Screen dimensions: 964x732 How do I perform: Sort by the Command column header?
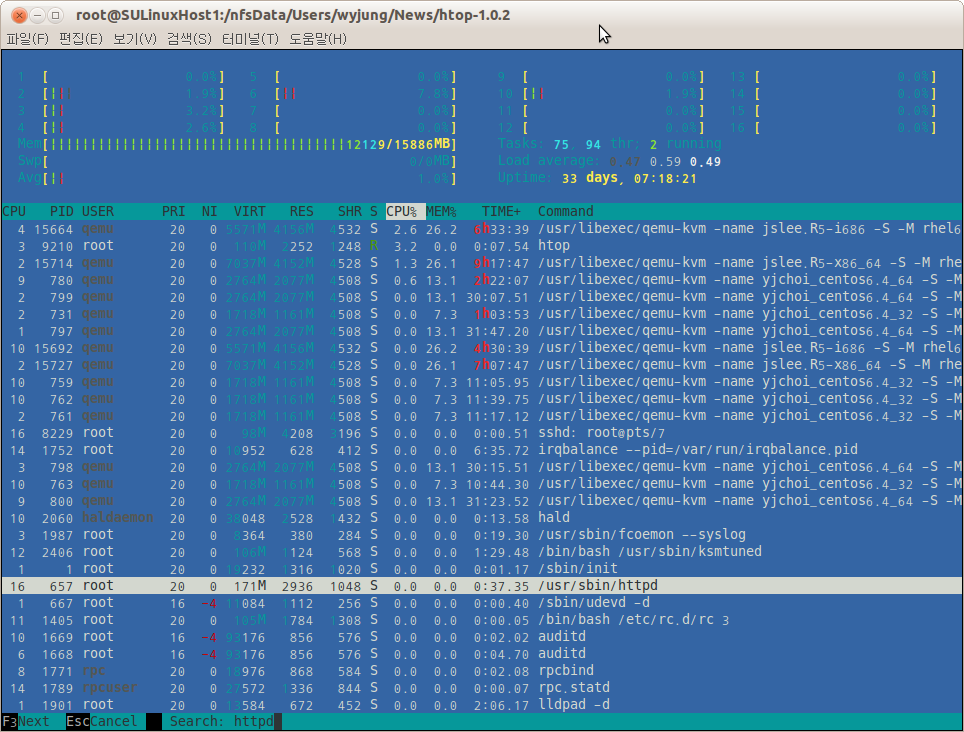click(x=566, y=211)
